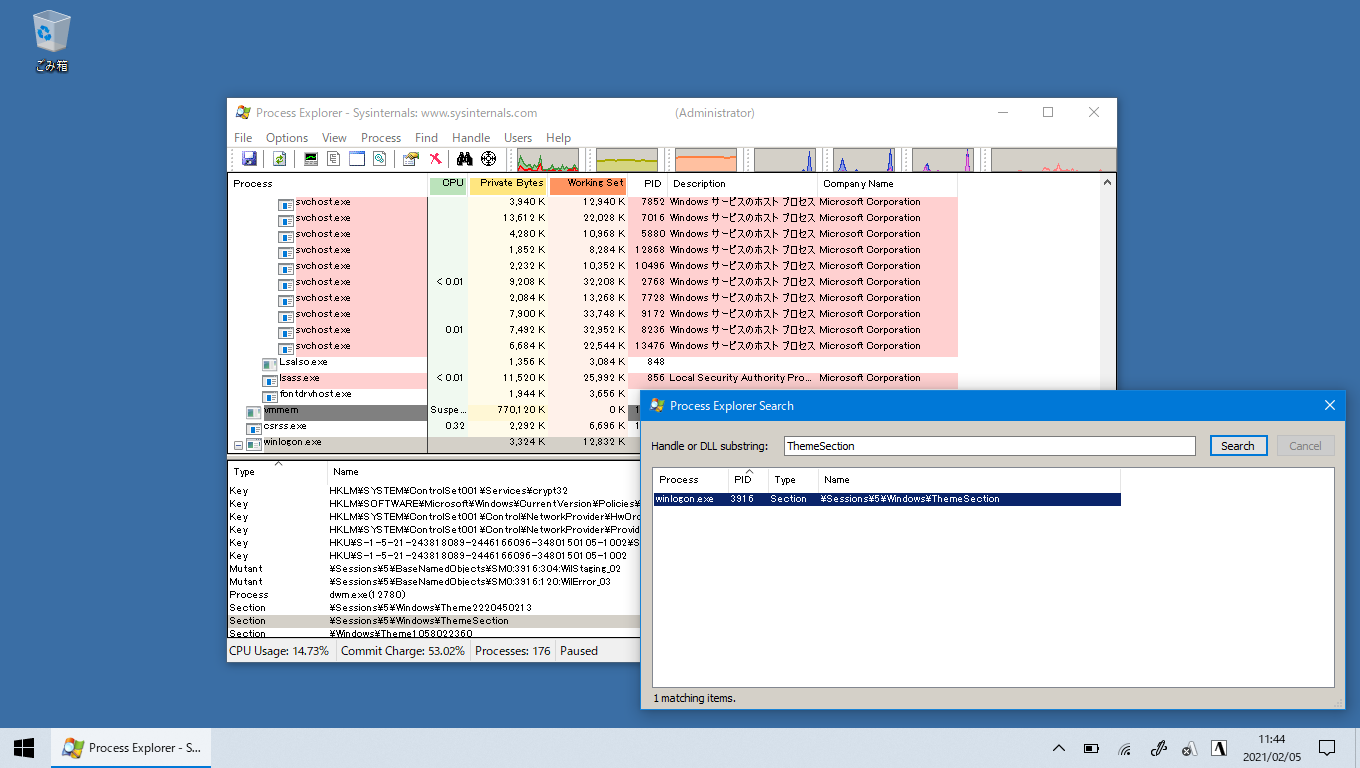Sort main list by Description column
This screenshot has height=768, width=1360.
tap(743, 184)
